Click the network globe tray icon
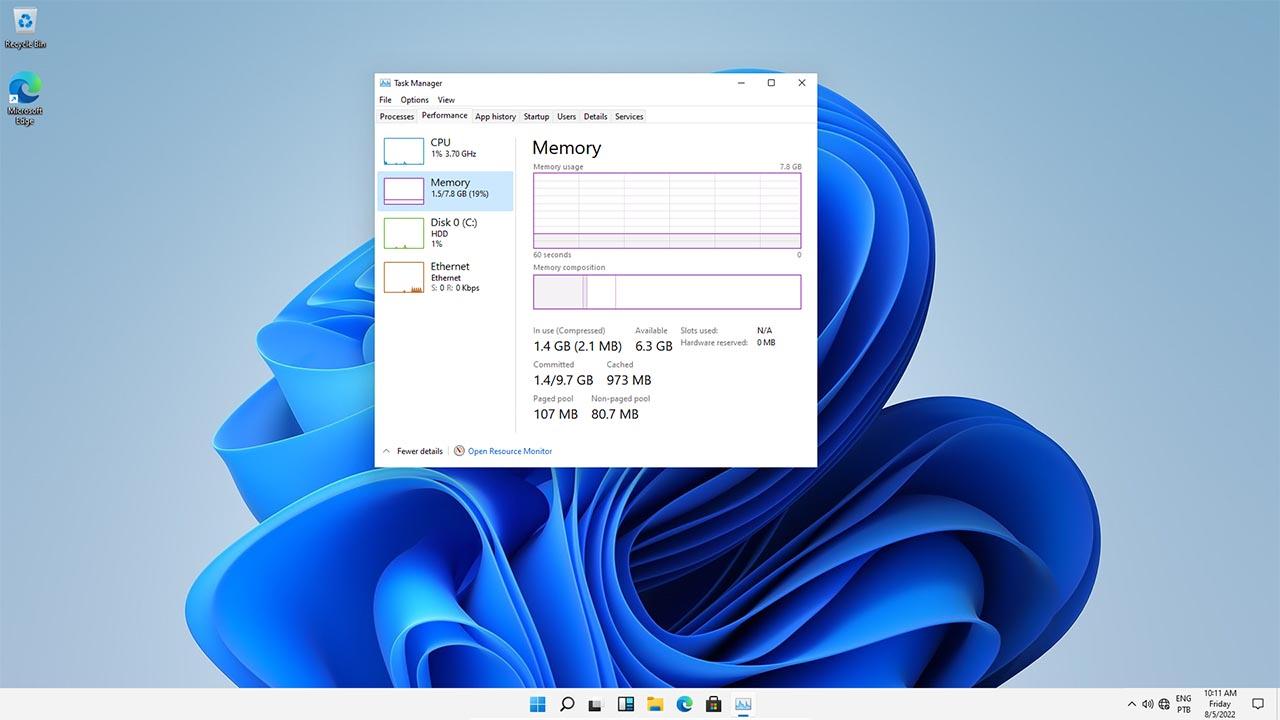 [1164, 704]
